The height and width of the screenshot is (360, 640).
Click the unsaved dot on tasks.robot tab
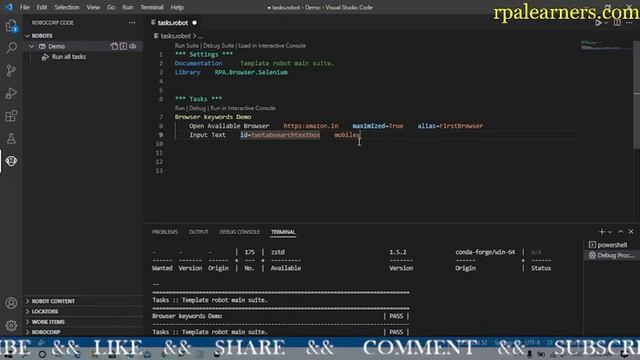[194, 23]
